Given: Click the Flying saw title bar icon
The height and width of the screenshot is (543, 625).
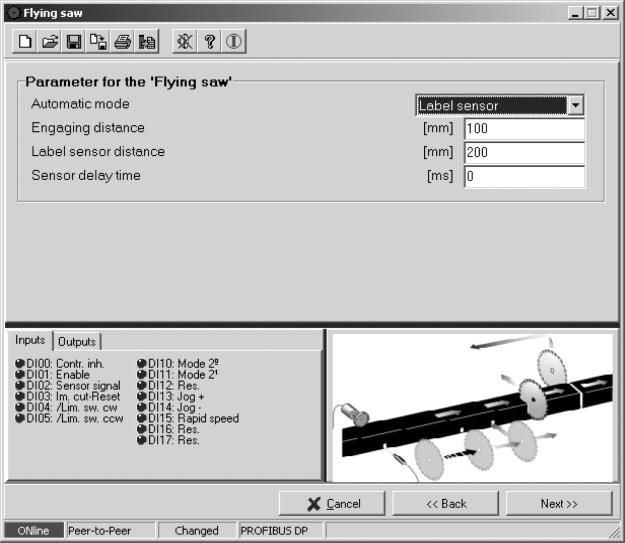Looking at the screenshot, I should click(14, 13).
